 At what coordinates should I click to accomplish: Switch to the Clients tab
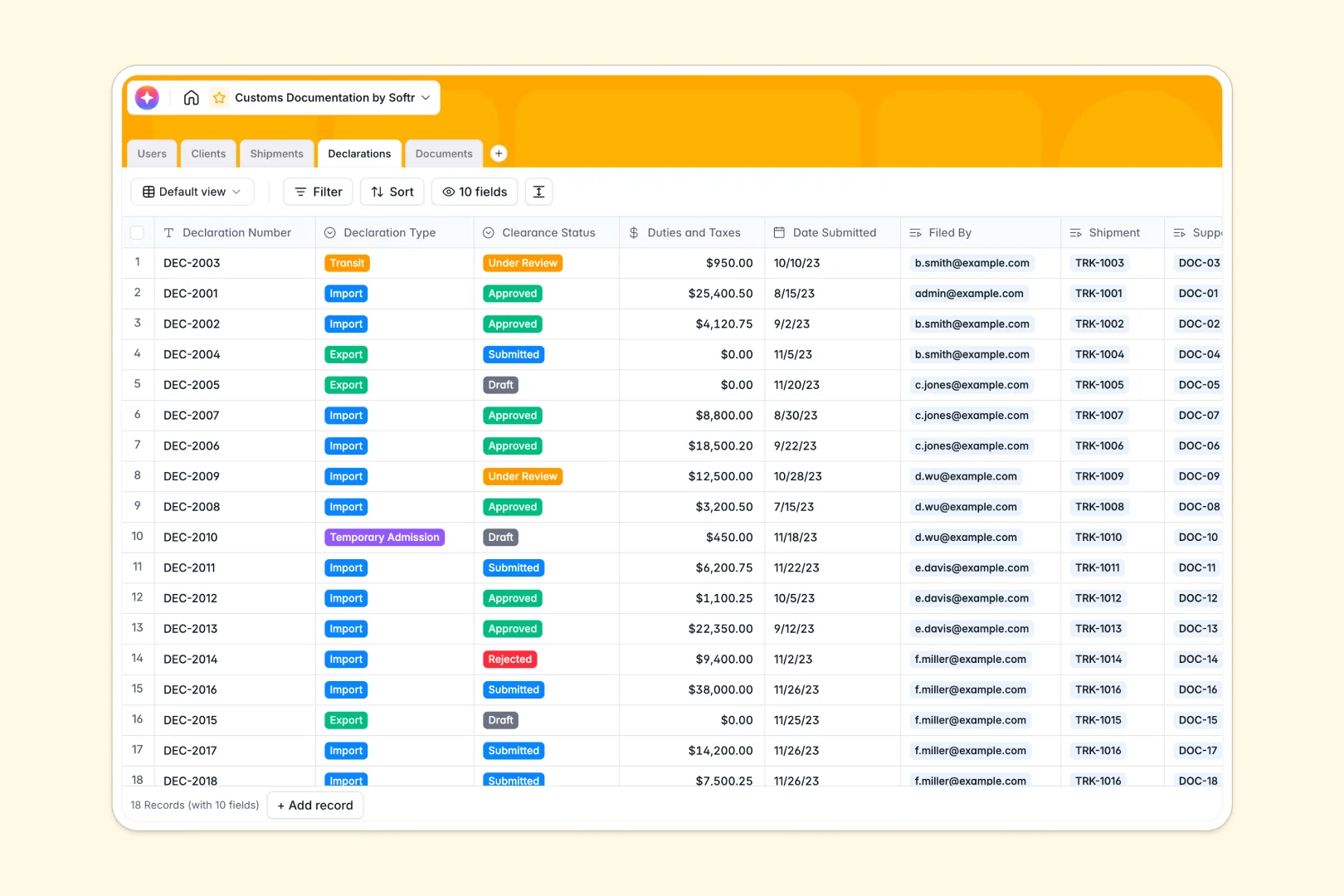[x=208, y=153]
